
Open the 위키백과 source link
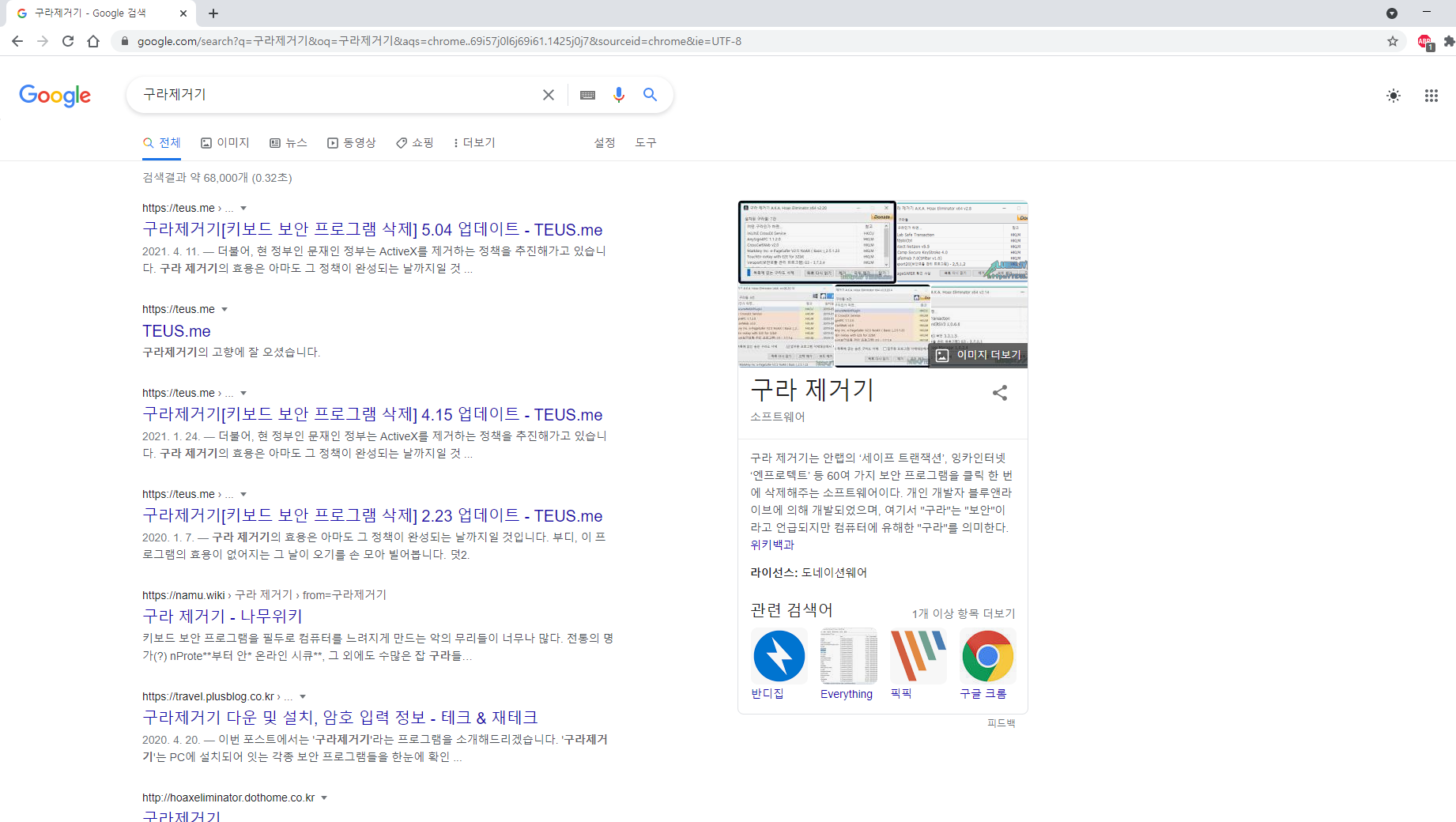(772, 545)
